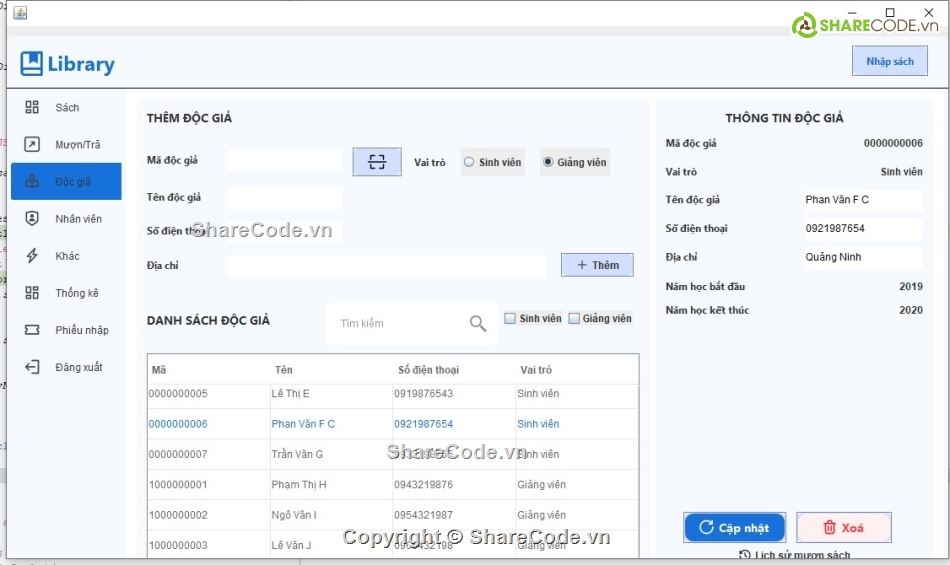950x565 pixels.
Task: Select row 0000000005 in reader list
Action: point(393,394)
